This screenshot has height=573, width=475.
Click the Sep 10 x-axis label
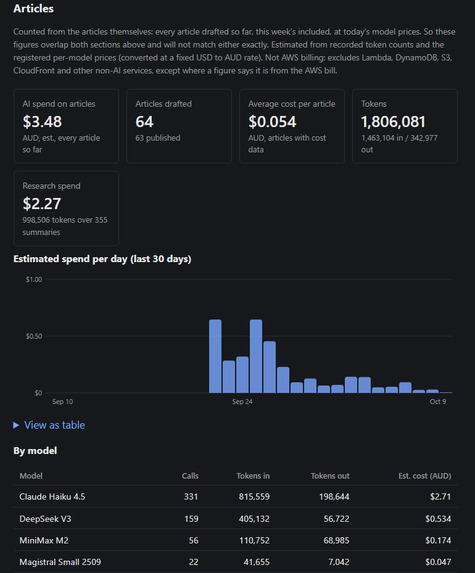click(x=62, y=402)
